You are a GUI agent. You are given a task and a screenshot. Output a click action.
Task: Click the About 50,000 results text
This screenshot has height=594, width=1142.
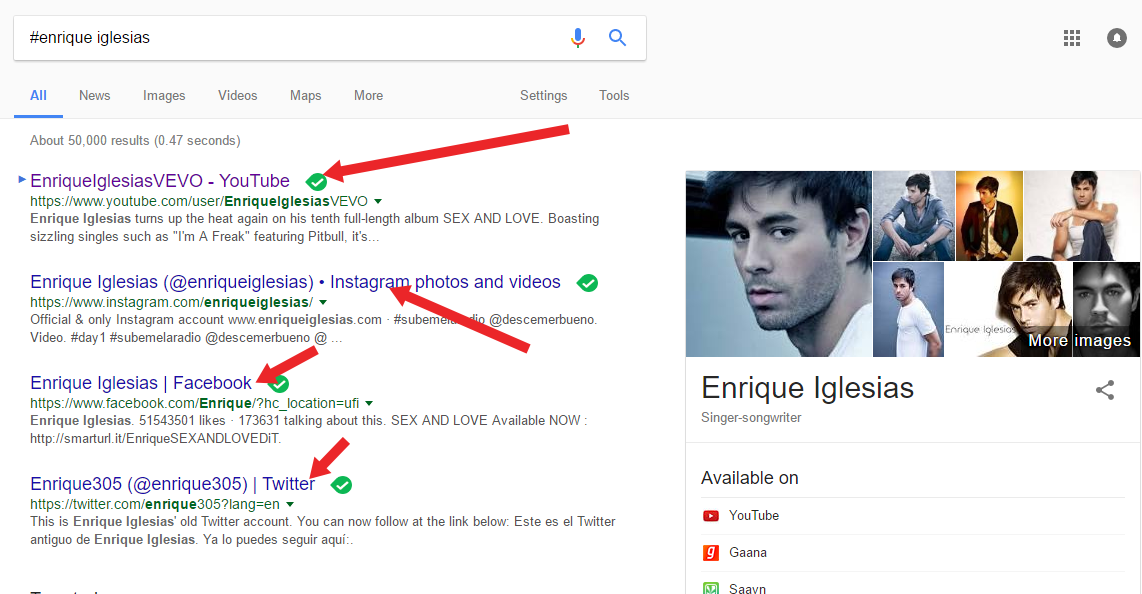coord(135,140)
